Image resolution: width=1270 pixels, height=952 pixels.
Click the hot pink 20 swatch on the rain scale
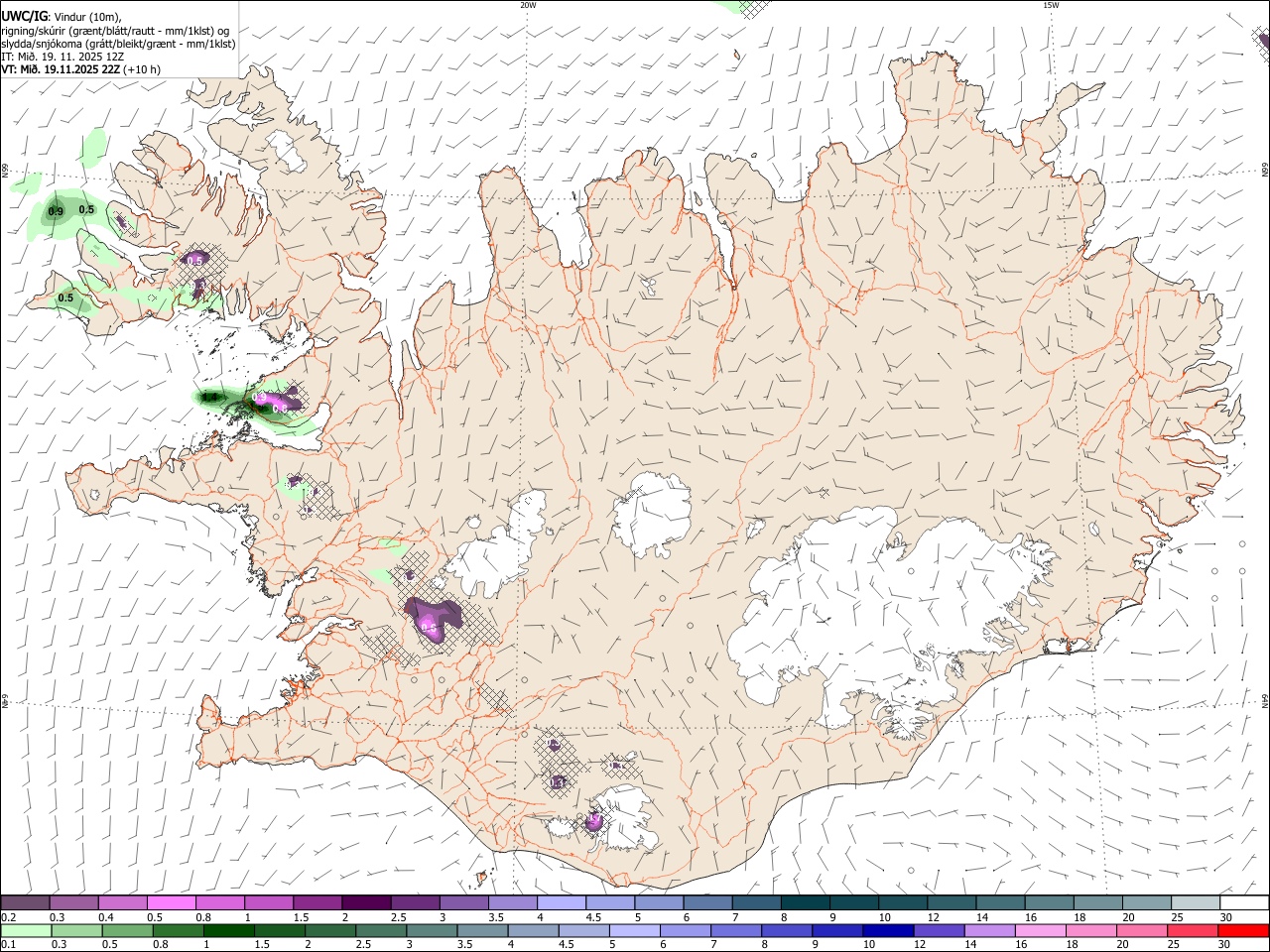click(1141, 930)
